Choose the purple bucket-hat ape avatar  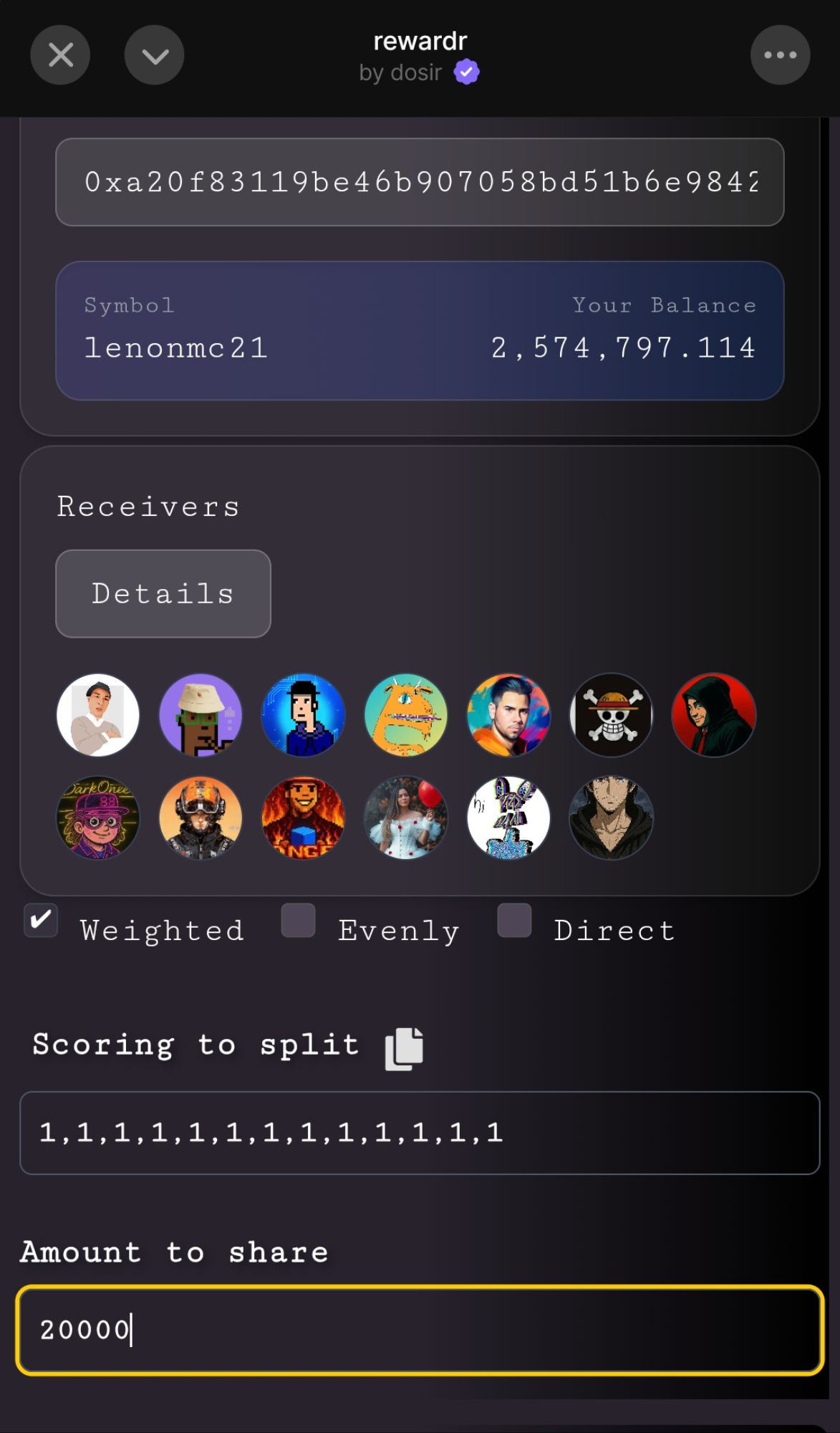[x=201, y=715]
